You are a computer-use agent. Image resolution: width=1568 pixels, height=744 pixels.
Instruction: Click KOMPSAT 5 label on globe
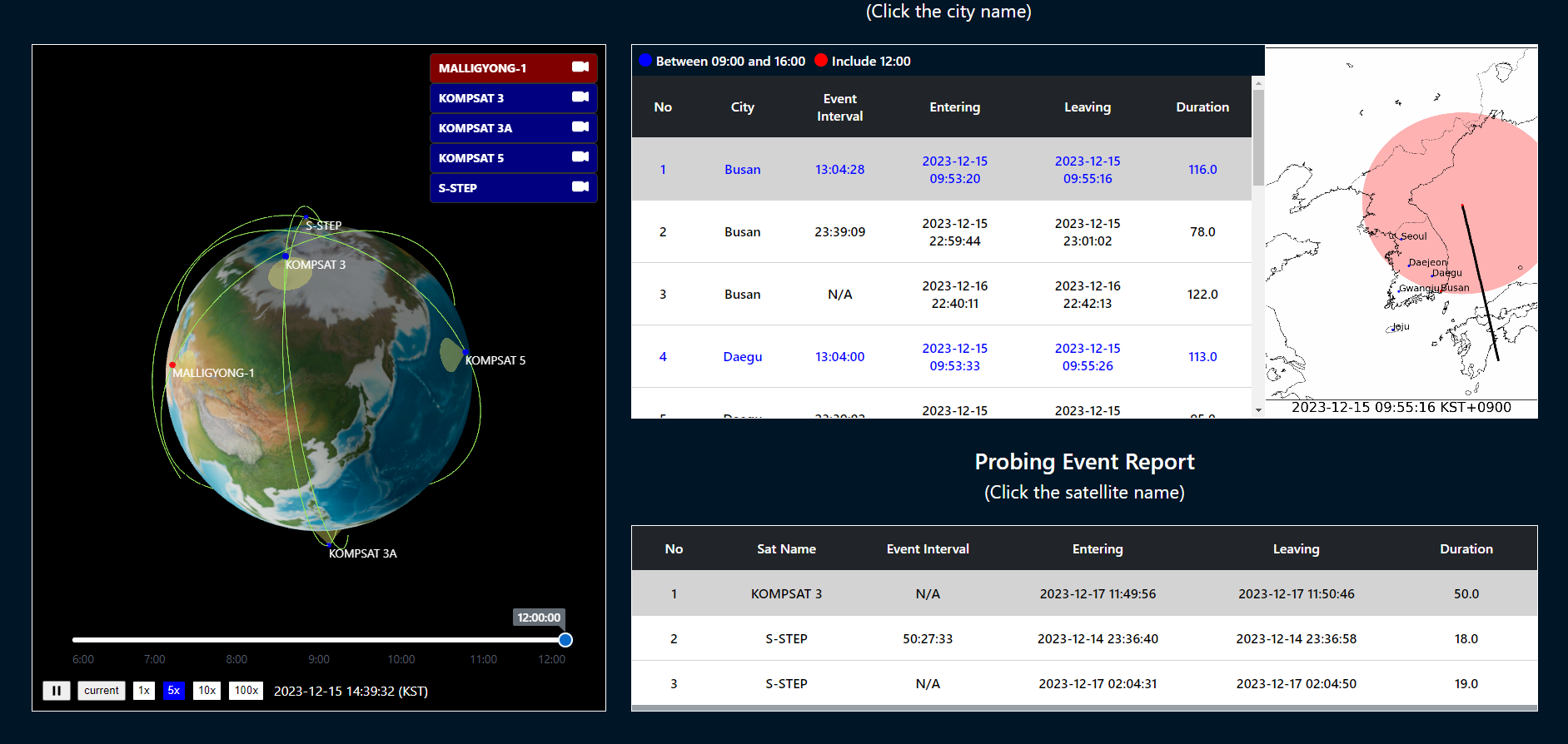pos(495,360)
